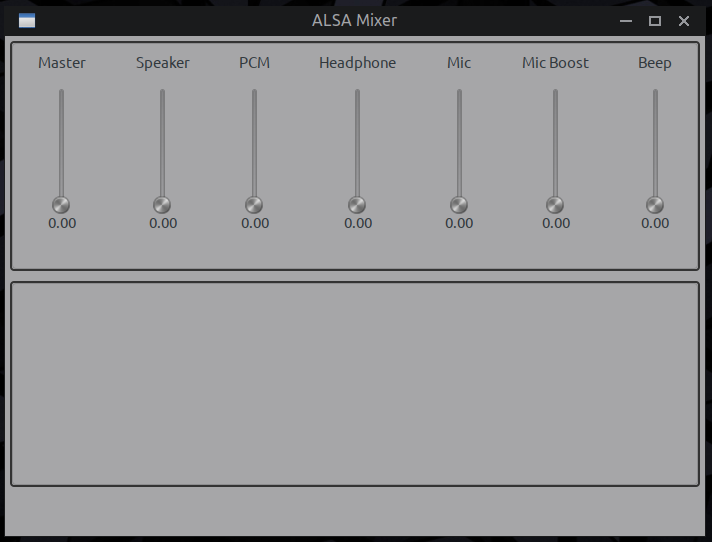
Task: Click inside the empty lower panel
Action: (355, 384)
